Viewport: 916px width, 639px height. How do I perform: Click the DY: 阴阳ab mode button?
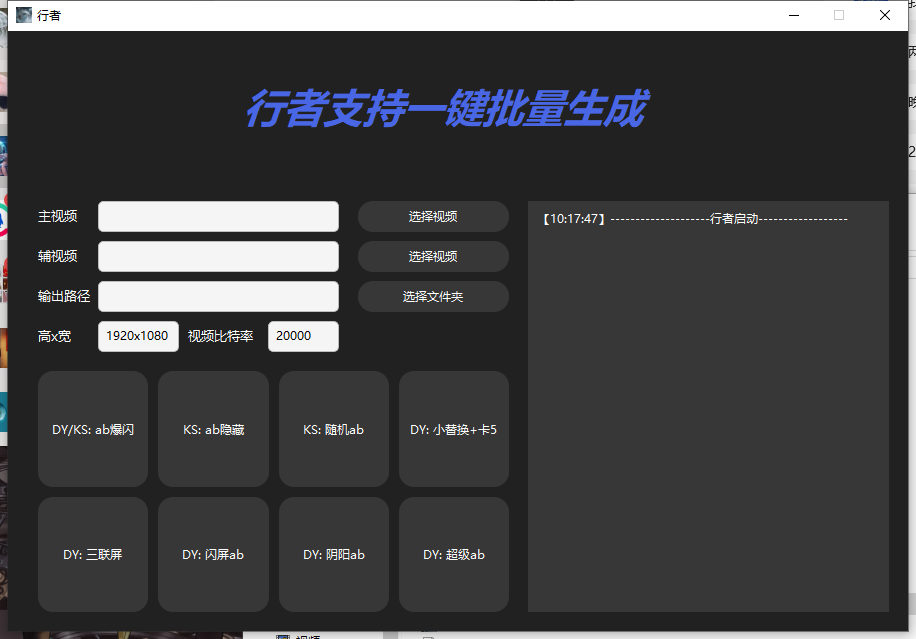coord(333,554)
